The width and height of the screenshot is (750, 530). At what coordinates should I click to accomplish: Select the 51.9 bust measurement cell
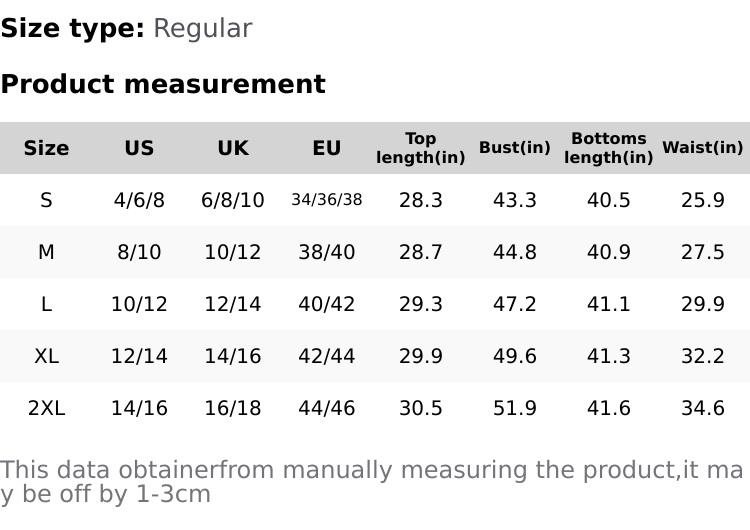coord(515,408)
